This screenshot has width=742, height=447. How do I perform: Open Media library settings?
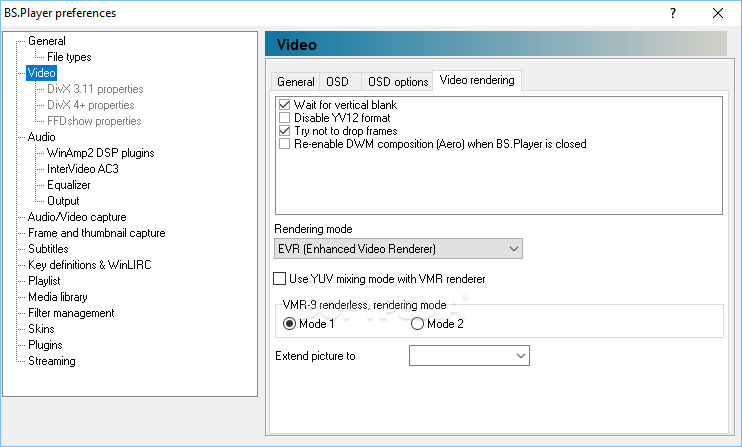click(58, 297)
